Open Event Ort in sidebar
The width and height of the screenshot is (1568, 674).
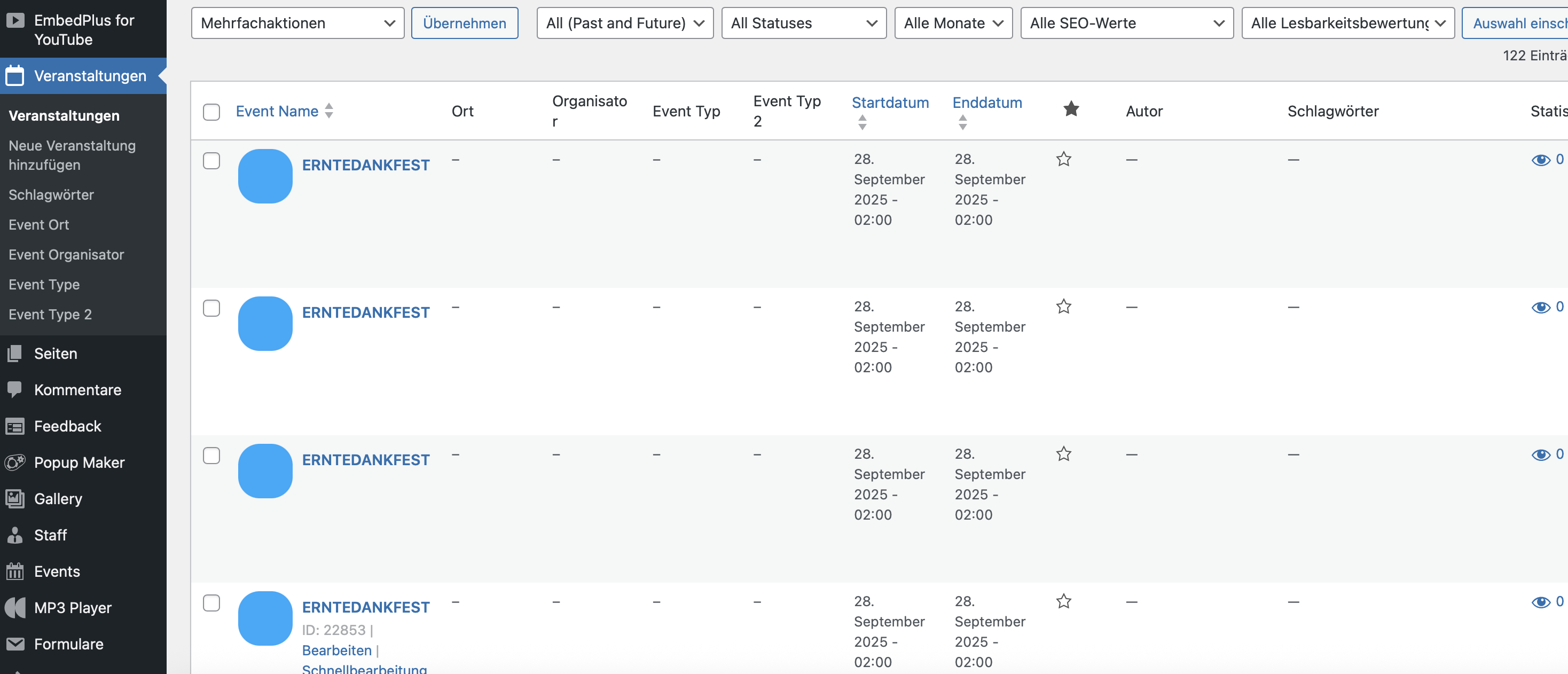click(x=39, y=225)
